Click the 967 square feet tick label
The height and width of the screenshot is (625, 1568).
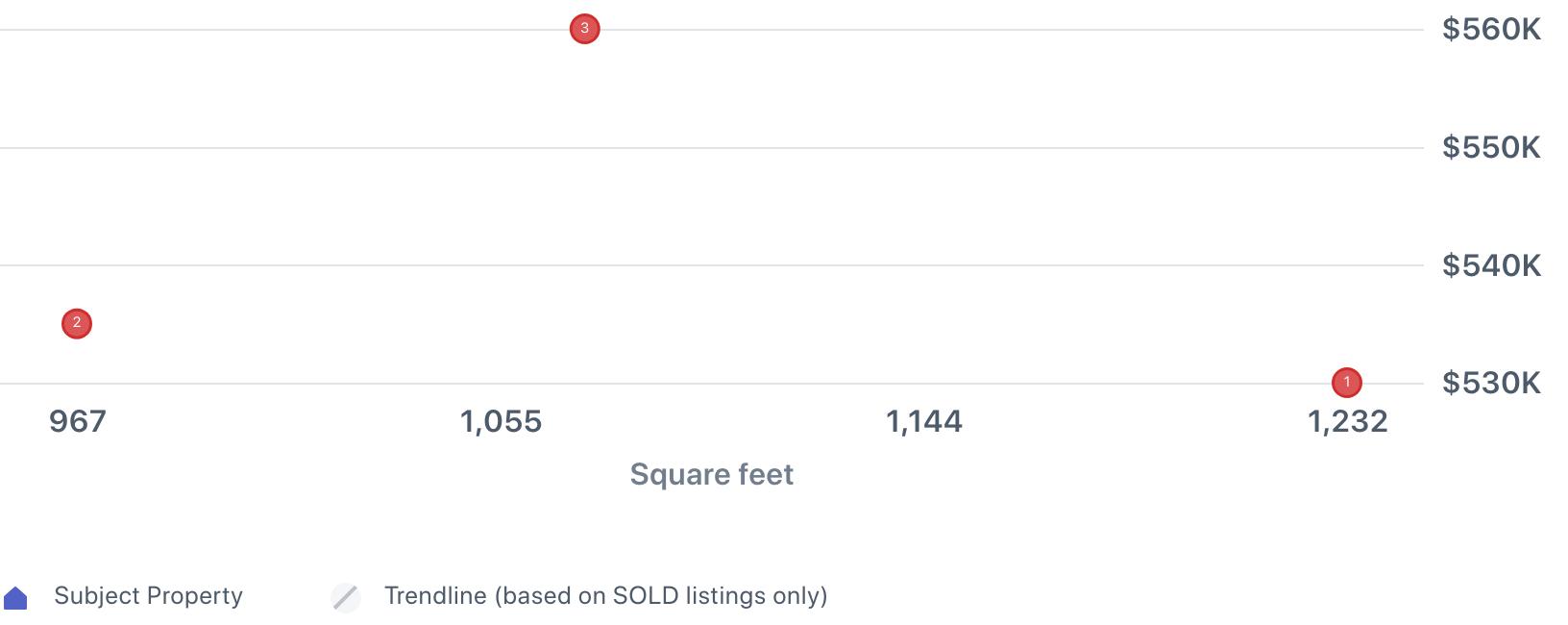click(x=78, y=421)
